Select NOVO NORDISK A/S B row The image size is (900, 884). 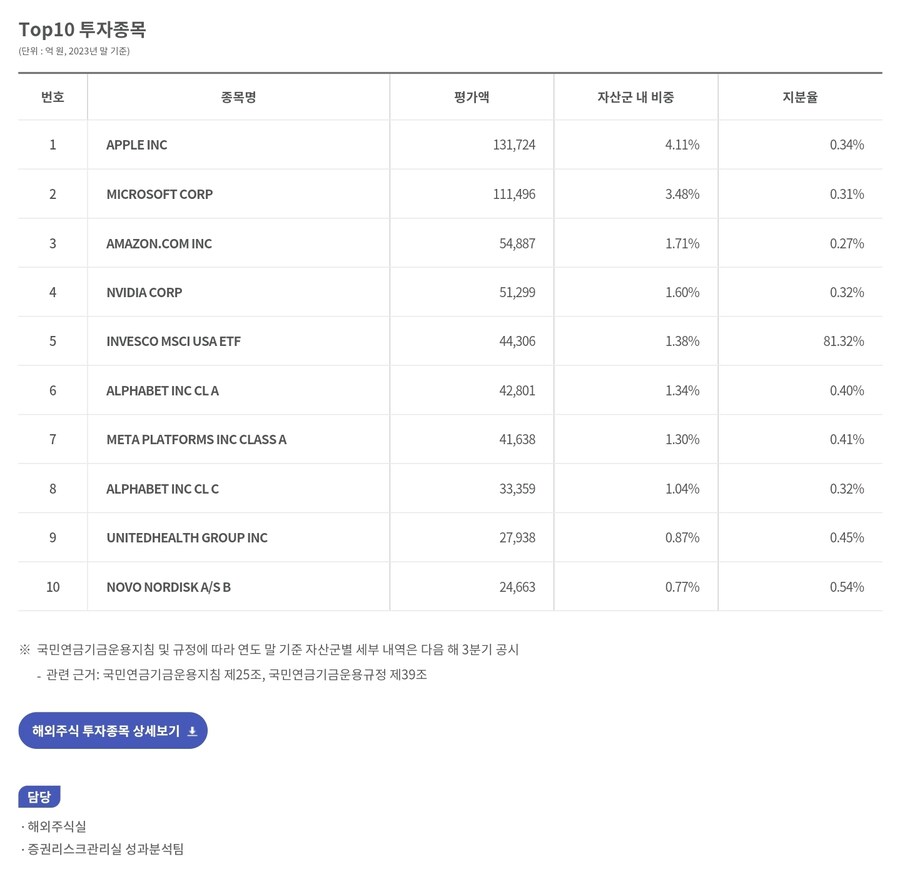point(168,587)
